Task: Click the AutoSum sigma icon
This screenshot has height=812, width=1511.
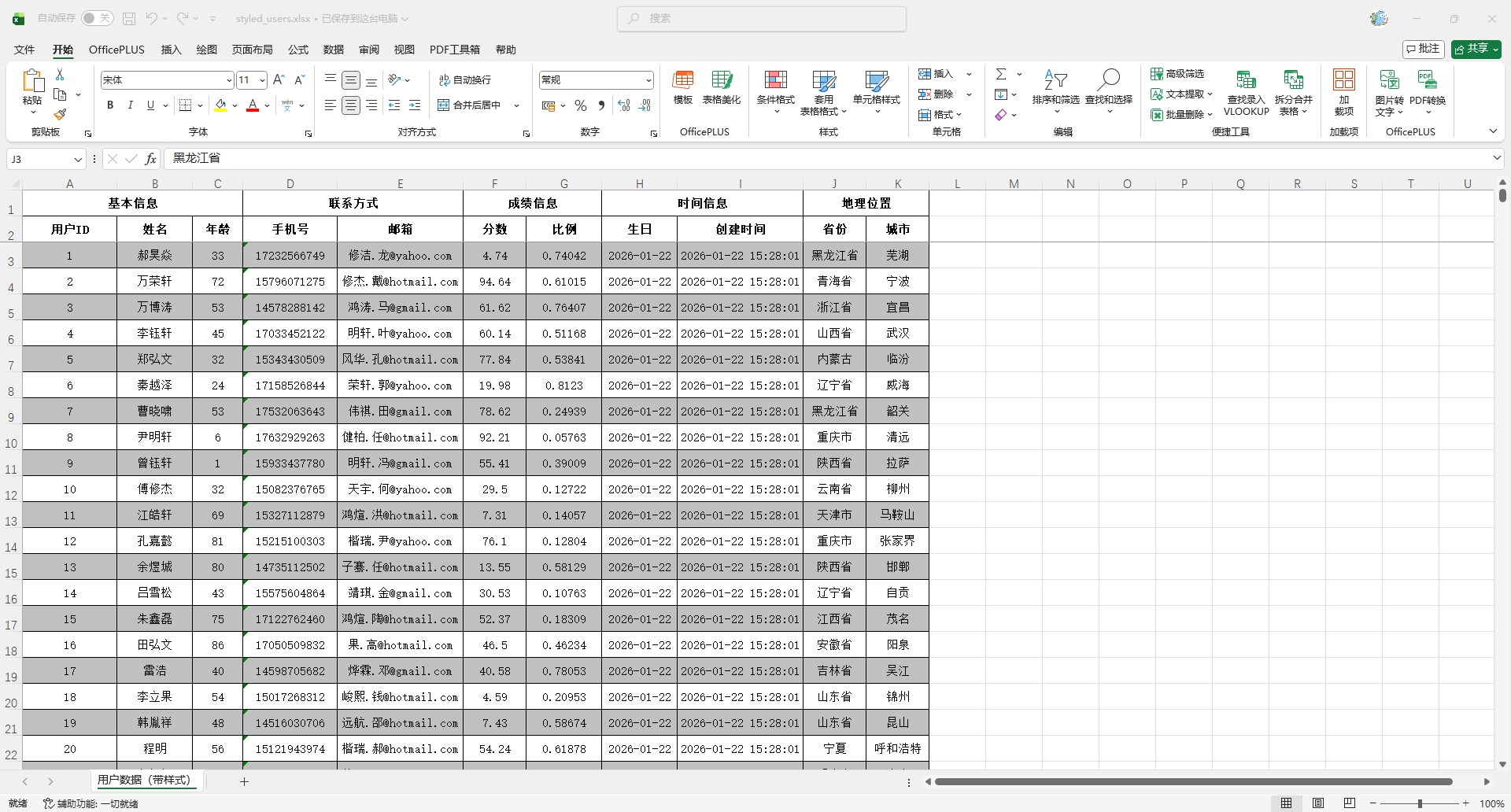Action: [x=1001, y=74]
